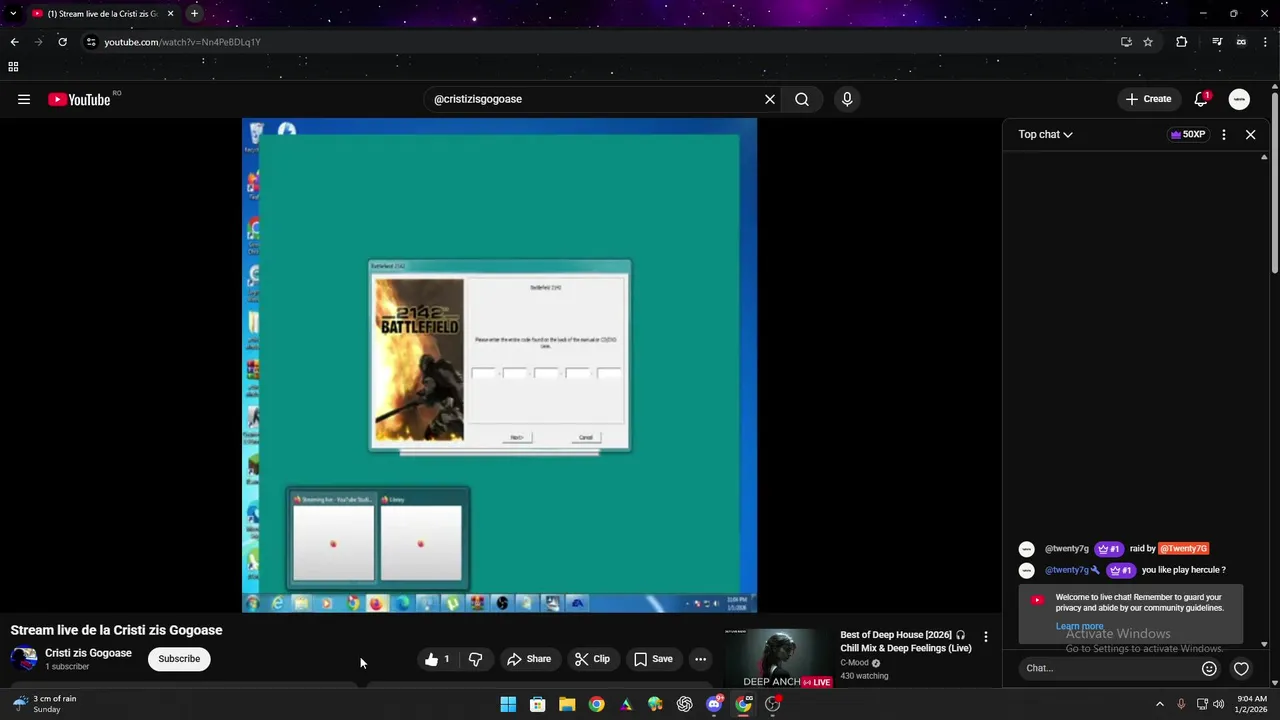Viewport: 1280px width, 720px height.
Task: View site information in address bar
Action: pos(91,42)
